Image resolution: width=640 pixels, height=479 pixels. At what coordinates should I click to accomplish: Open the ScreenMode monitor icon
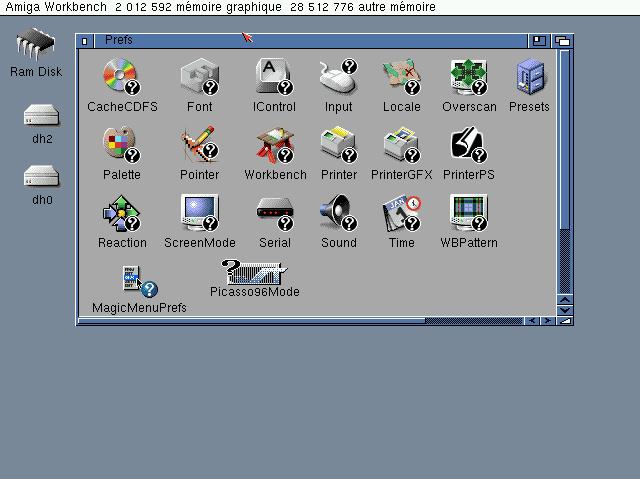[x=200, y=213]
